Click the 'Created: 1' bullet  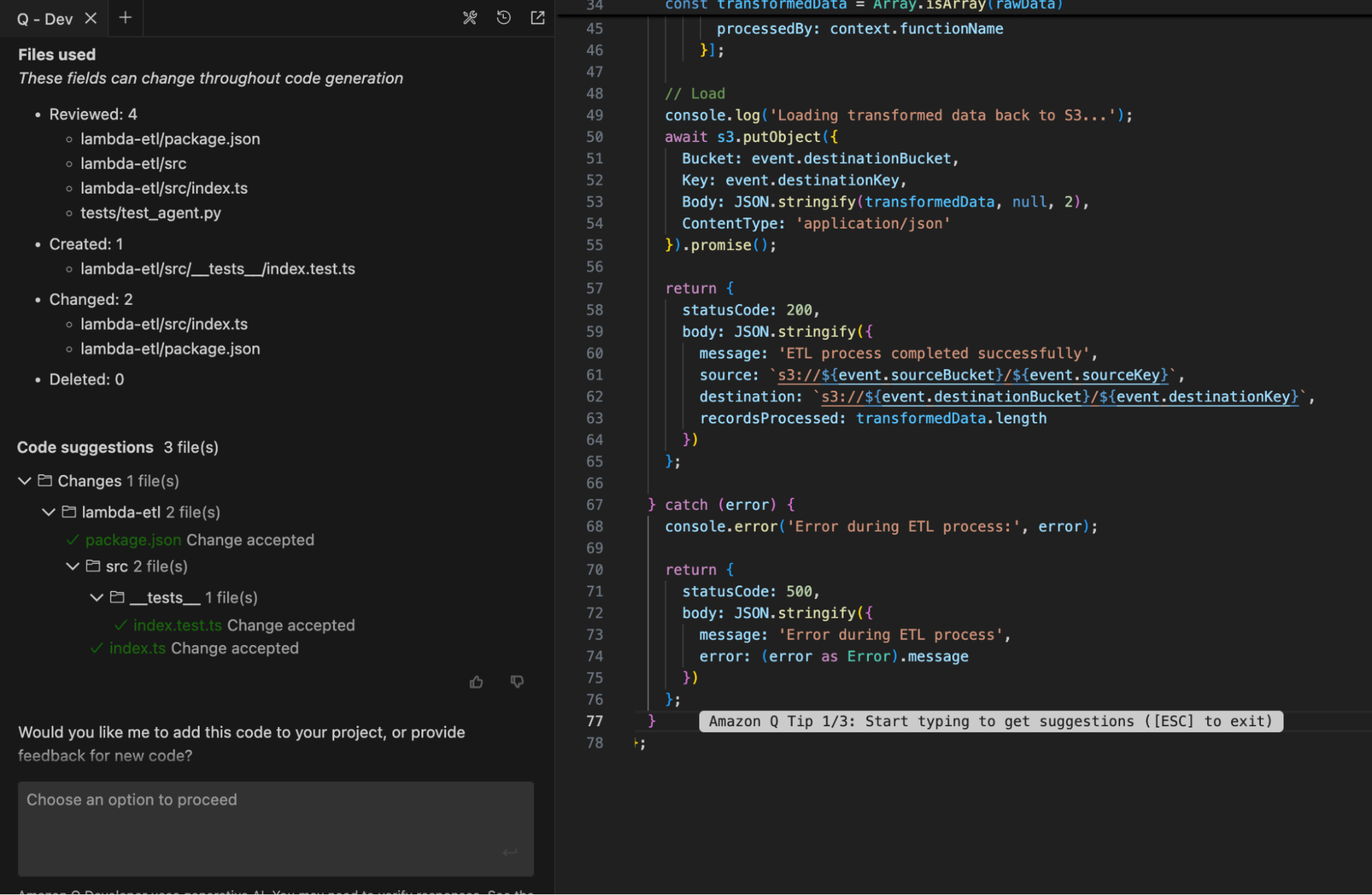[86, 244]
